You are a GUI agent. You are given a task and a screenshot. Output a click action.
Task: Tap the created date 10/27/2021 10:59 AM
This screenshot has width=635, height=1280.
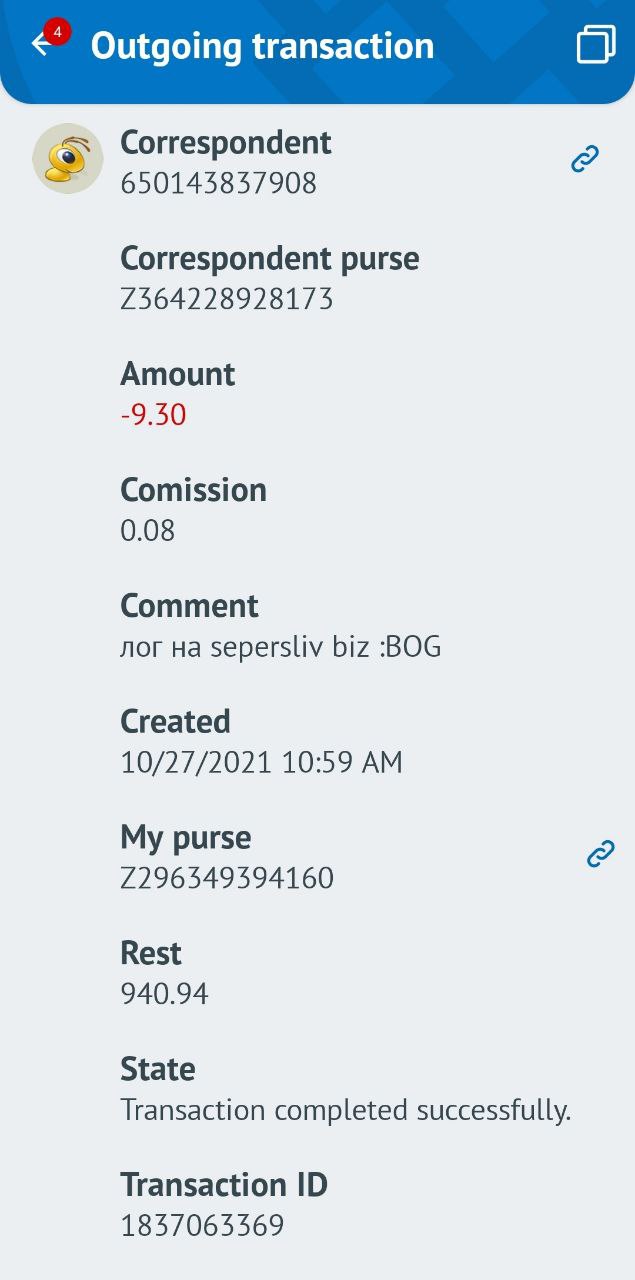click(x=262, y=763)
